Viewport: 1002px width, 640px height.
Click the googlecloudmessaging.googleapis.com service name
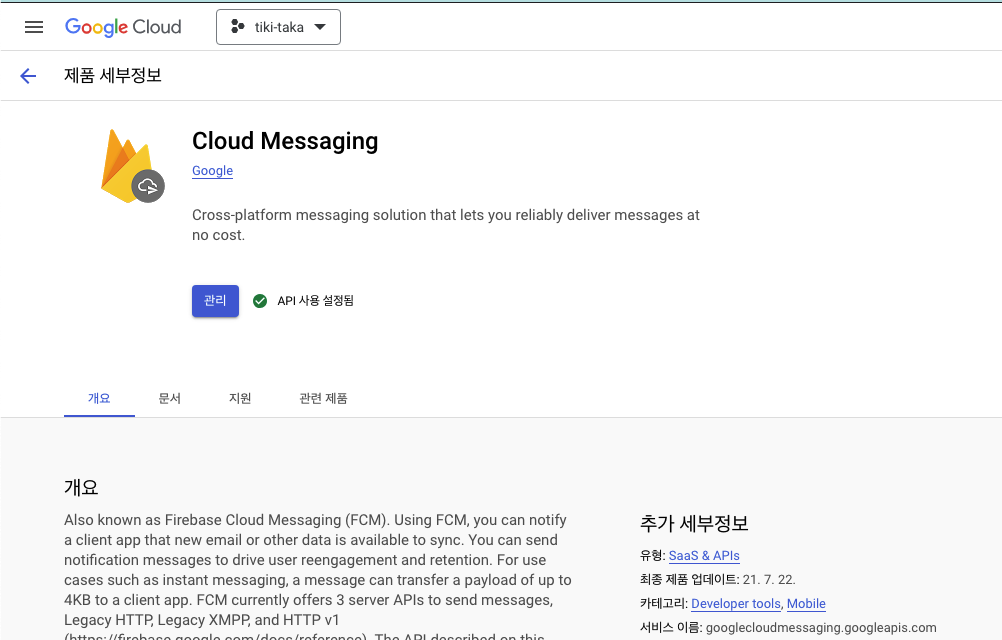(821, 628)
